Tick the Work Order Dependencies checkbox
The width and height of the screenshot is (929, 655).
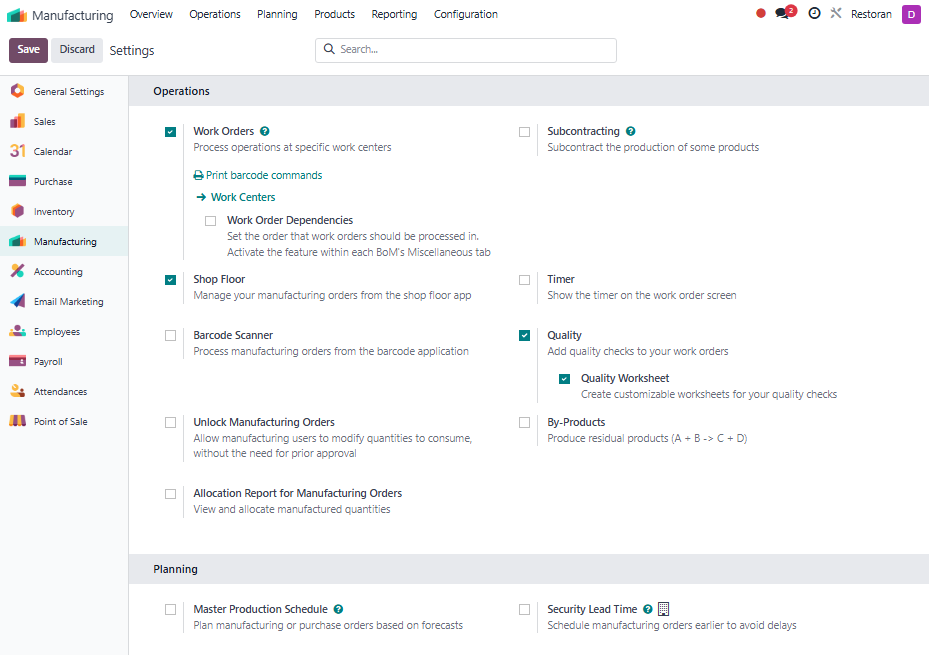click(x=210, y=221)
